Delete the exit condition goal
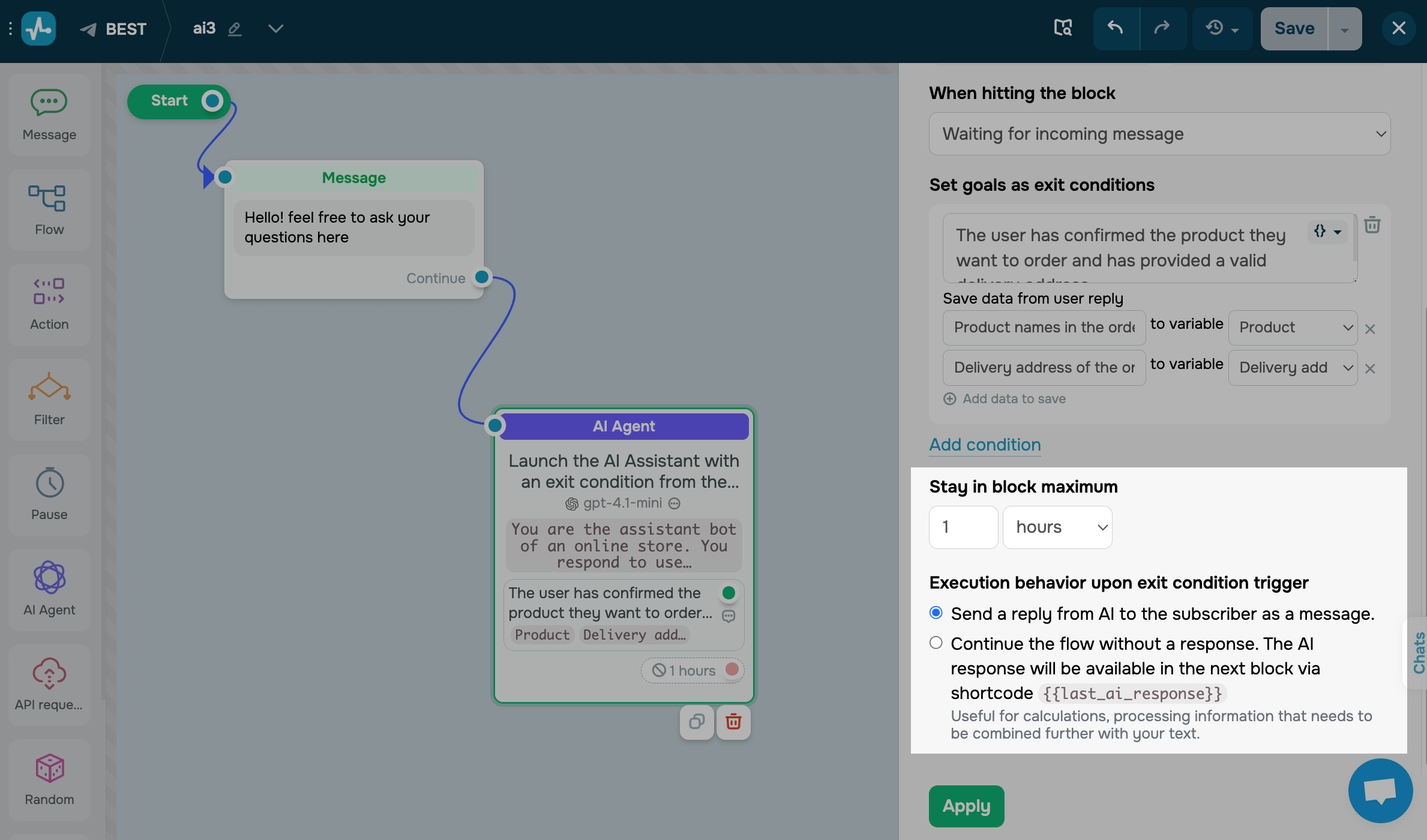Image resolution: width=1427 pixels, height=840 pixels. coord(1372,226)
